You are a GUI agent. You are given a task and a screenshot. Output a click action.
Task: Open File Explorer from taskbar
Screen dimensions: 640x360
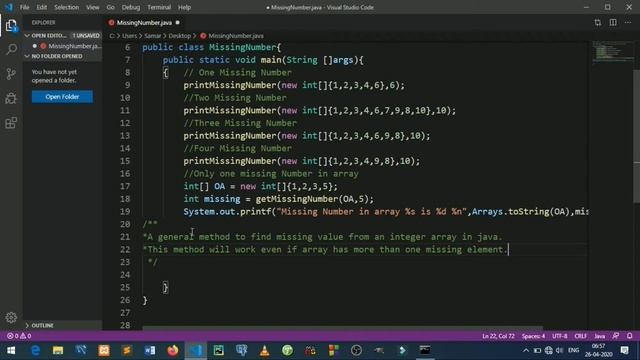coord(58,350)
